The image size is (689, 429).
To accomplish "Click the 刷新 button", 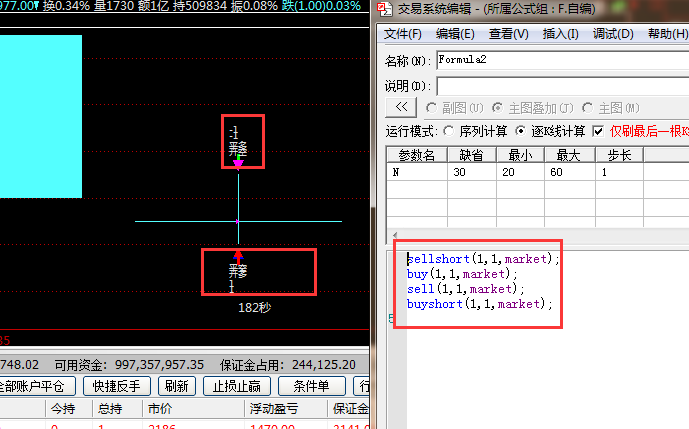I will pos(176,386).
